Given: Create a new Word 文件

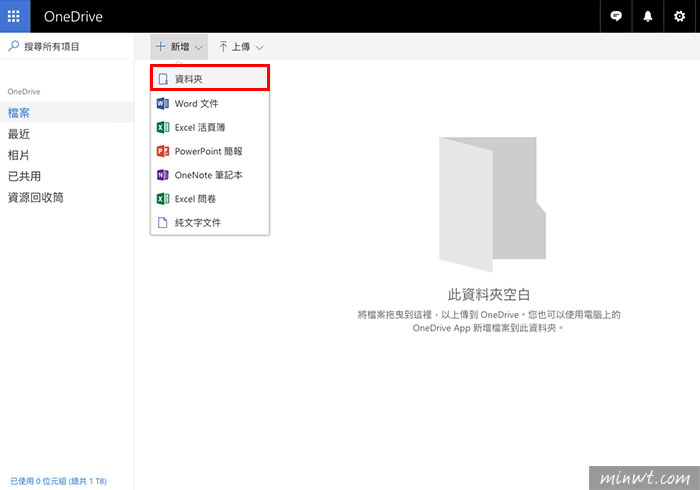Looking at the screenshot, I should [210, 104].
